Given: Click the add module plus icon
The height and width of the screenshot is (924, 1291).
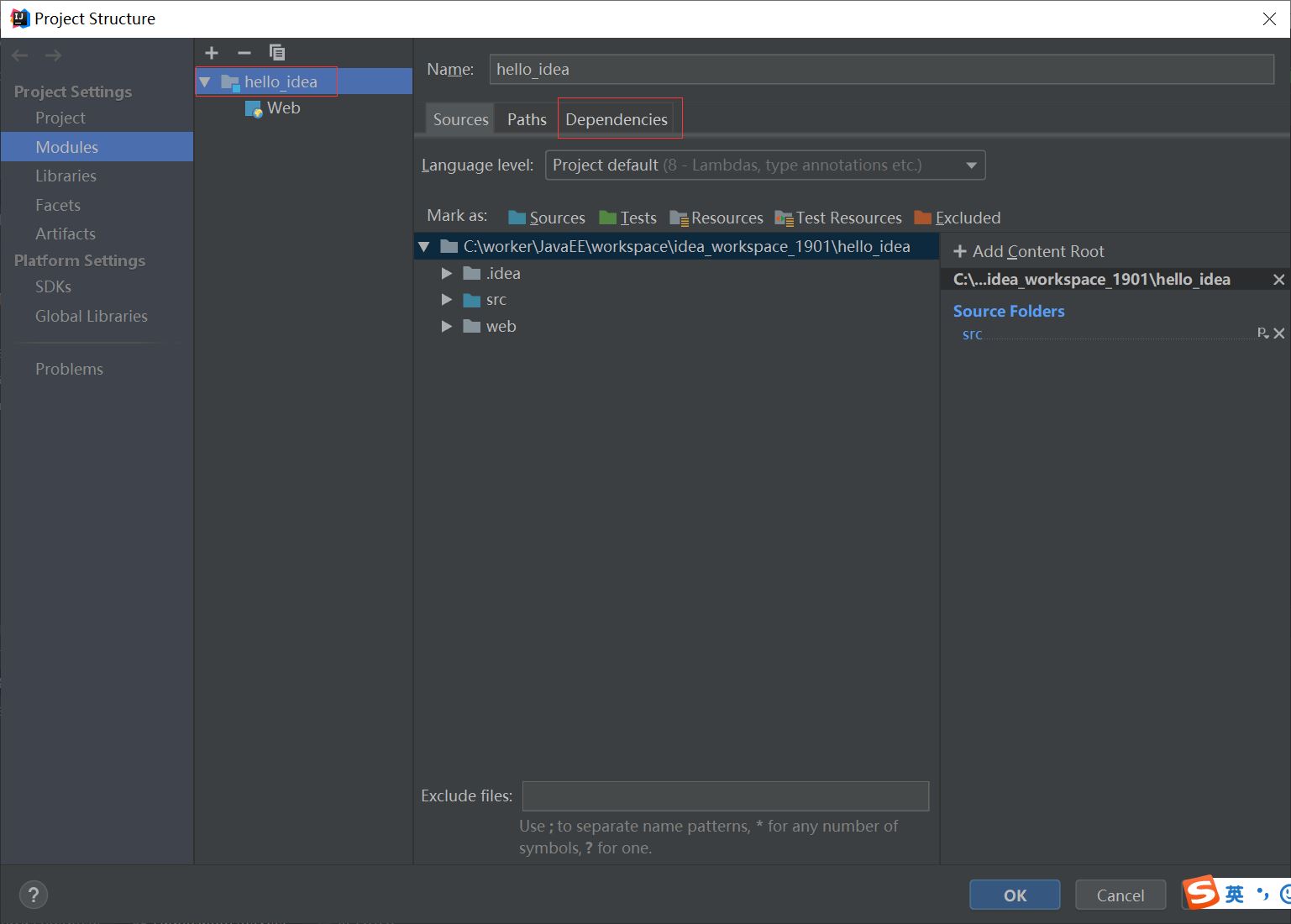Looking at the screenshot, I should click(212, 53).
